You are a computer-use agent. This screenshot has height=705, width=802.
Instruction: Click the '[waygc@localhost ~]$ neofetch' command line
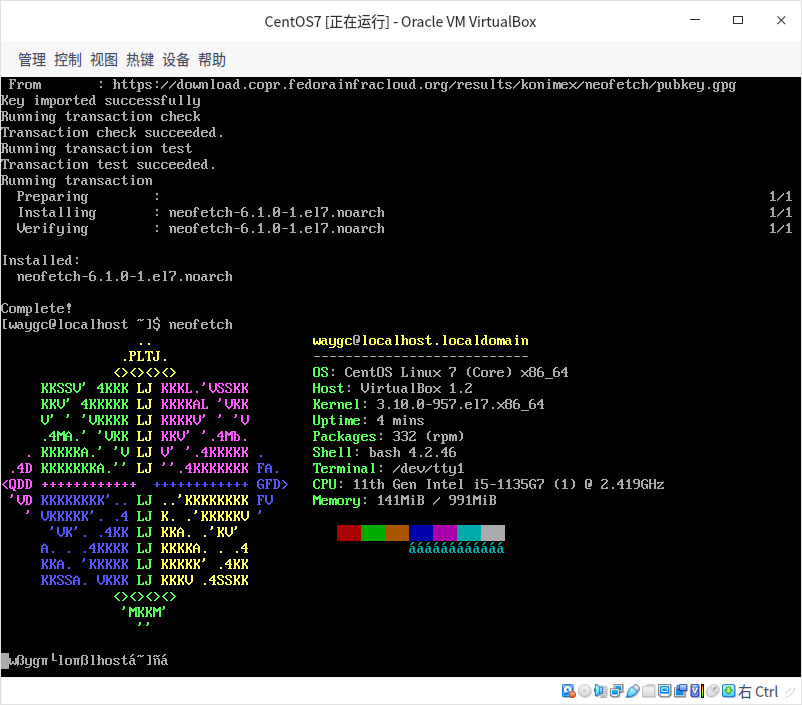click(x=117, y=324)
